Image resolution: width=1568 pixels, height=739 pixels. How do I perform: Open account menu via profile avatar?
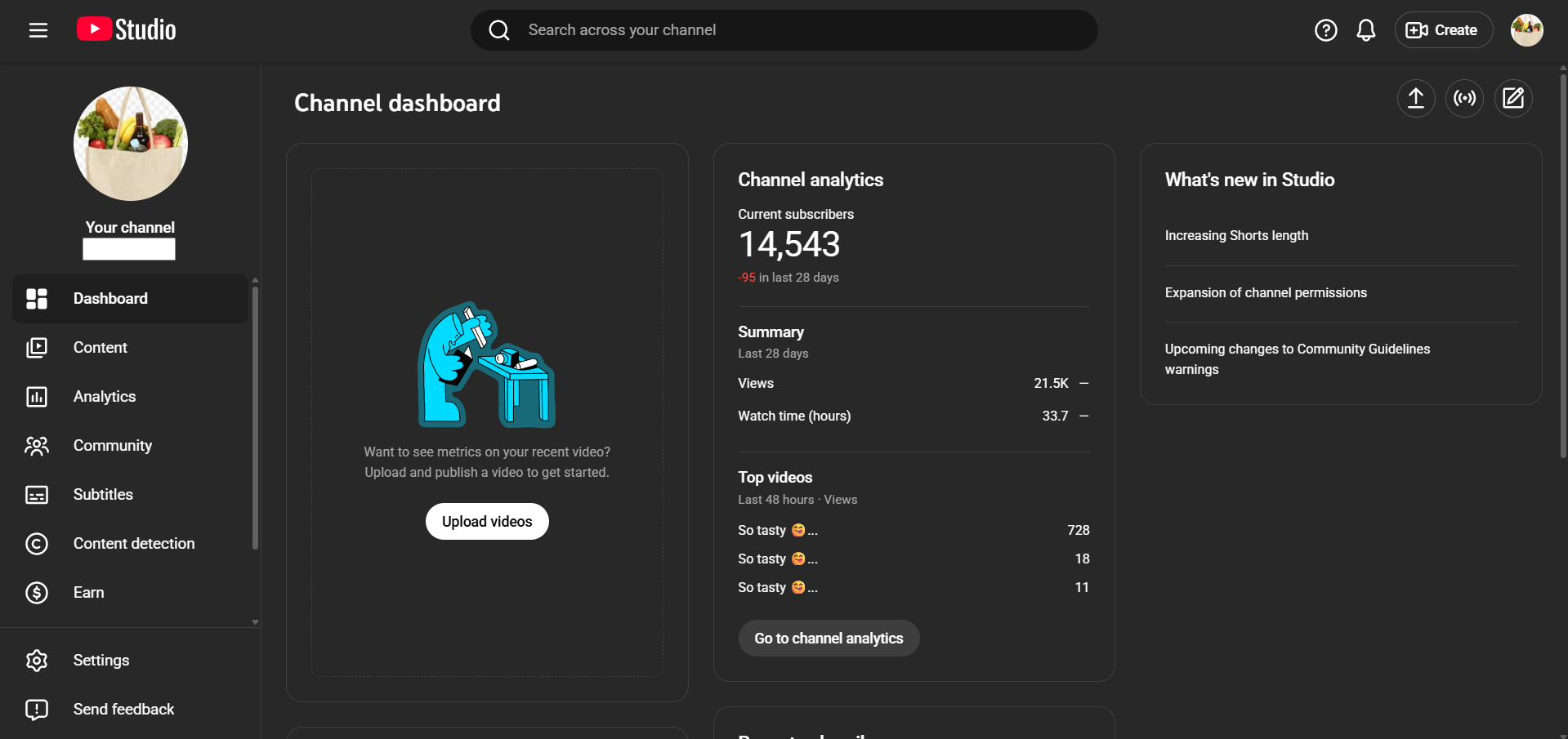(1526, 30)
